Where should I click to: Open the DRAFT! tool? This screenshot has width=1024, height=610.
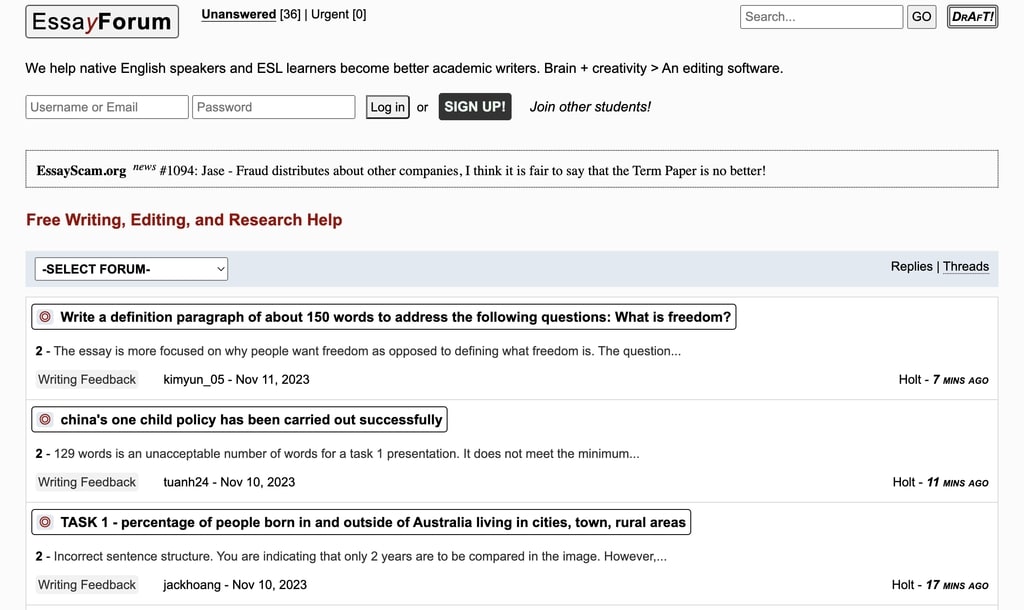coord(971,16)
